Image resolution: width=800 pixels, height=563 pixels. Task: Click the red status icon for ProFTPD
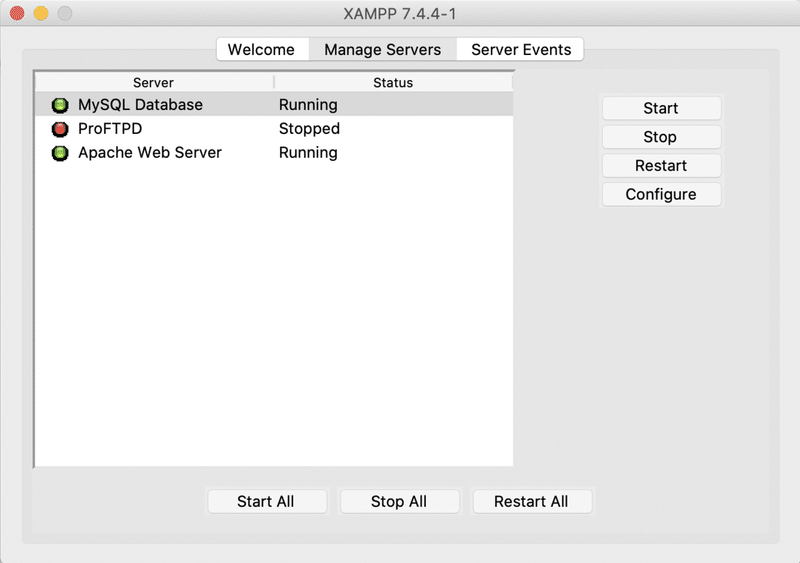(x=60, y=129)
